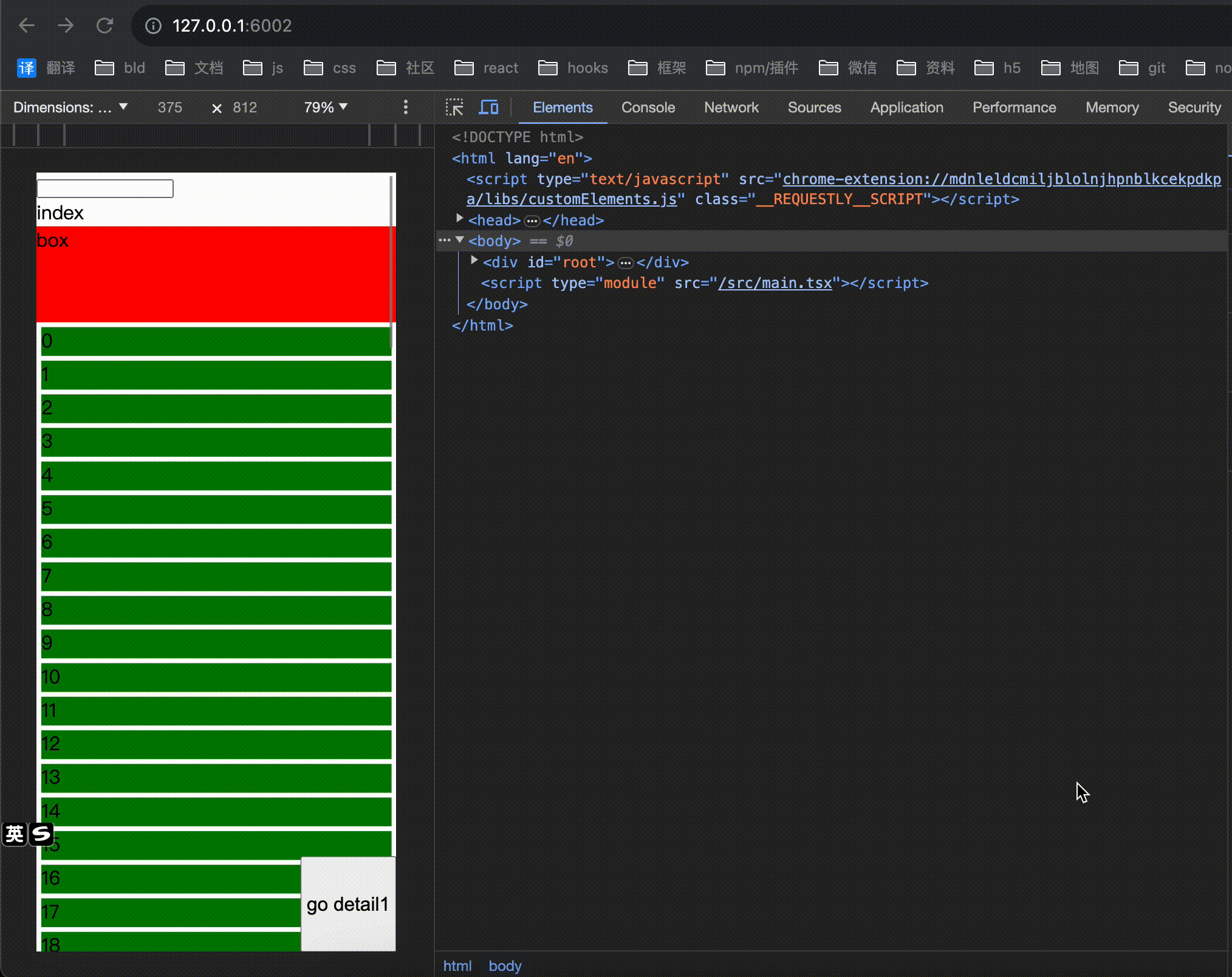Click the browser back arrow
Image resolution: width=1232 pixels, height=977 pixels.
pyautogui.click(x=27, y=26)
